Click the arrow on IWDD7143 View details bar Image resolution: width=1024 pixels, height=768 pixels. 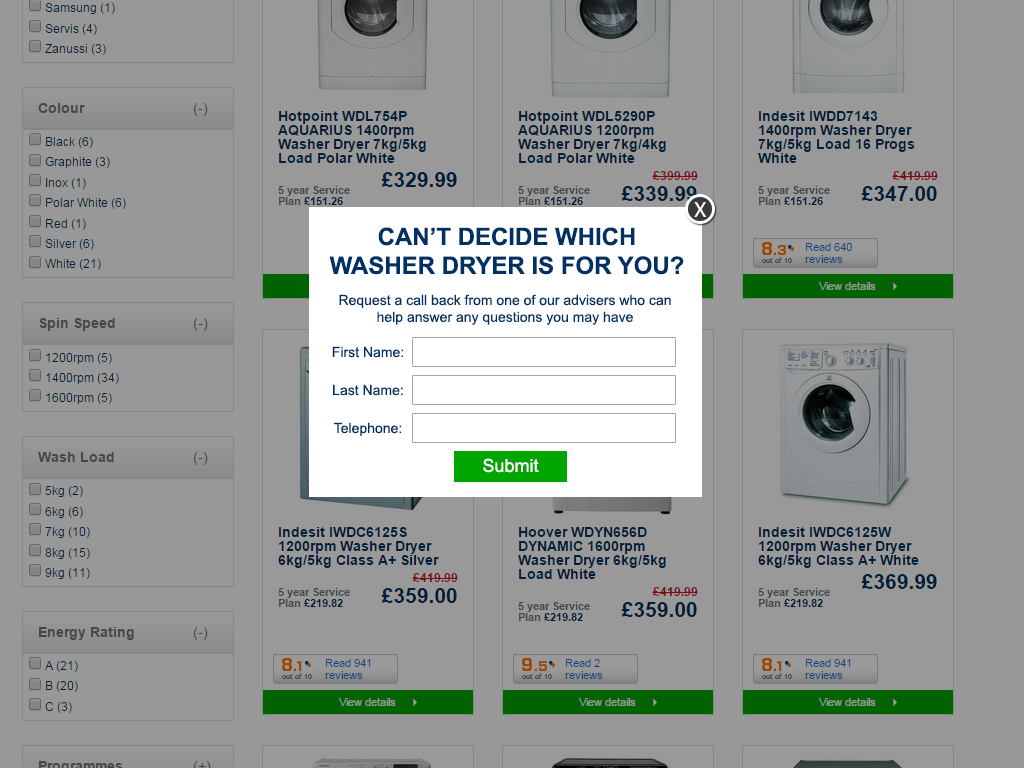[x=895, y=286]
